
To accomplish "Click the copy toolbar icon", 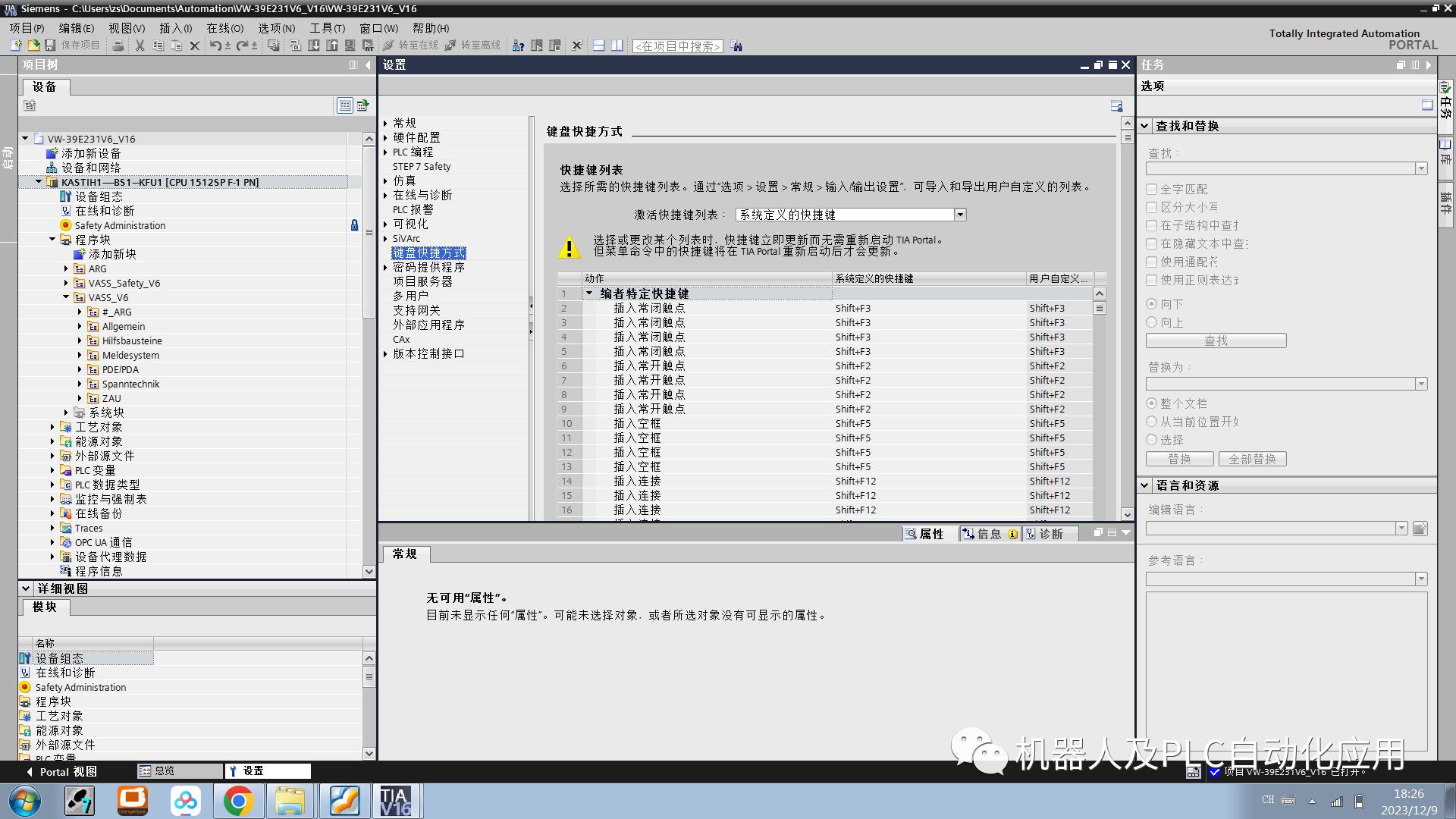I will pyautogui.click(x=158, y=45).
